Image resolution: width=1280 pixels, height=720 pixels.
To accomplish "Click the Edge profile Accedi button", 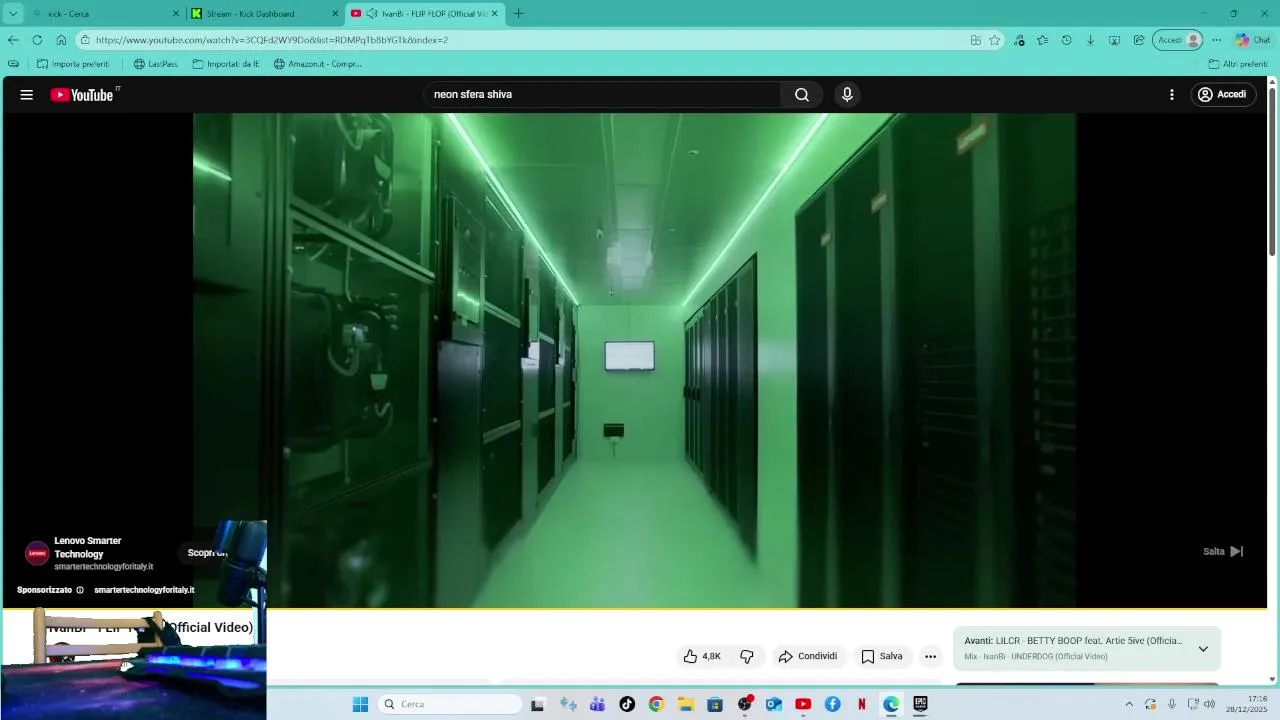I will 1178,40.
